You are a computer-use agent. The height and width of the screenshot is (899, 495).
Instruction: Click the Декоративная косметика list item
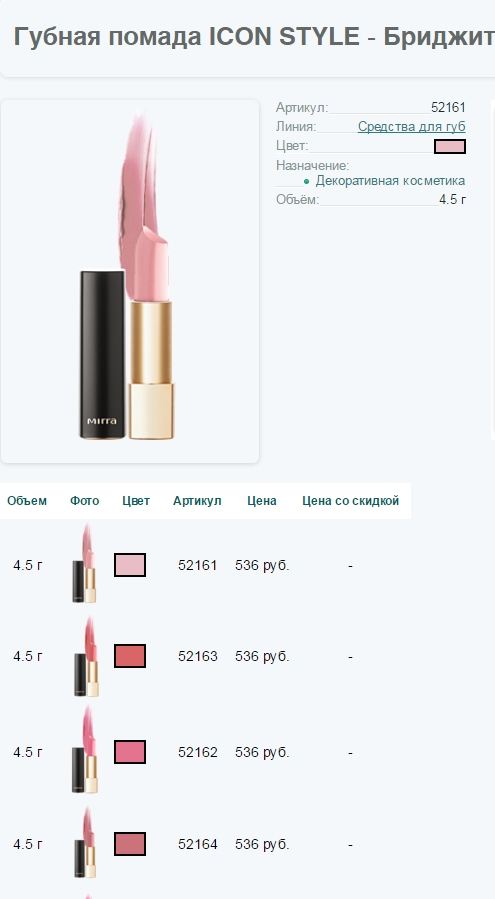pyautogui.click(x=390, y=181)
